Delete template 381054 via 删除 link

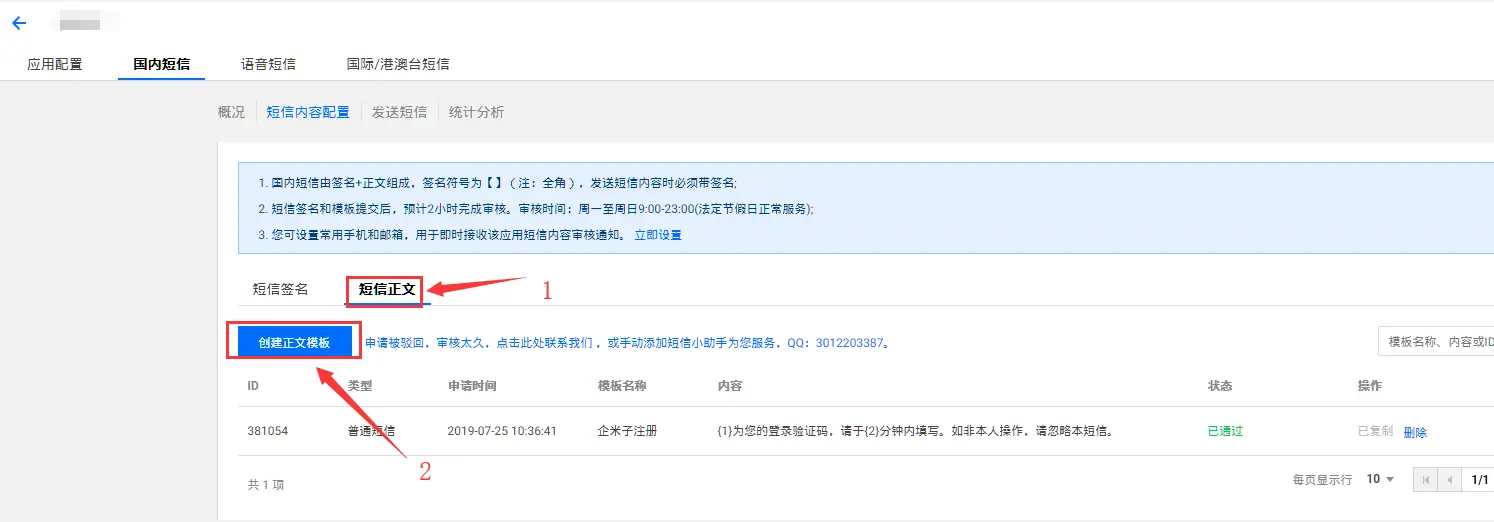pos(1415,432)
